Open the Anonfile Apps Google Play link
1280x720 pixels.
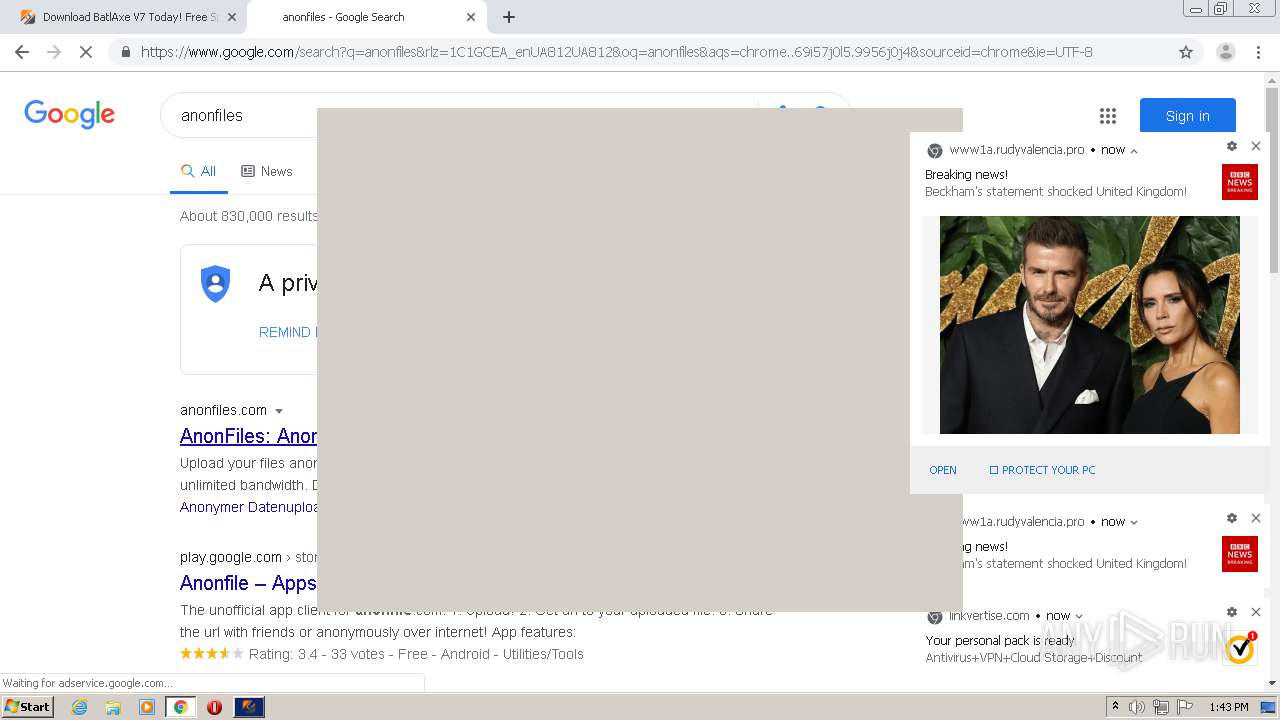pos(248,583)
